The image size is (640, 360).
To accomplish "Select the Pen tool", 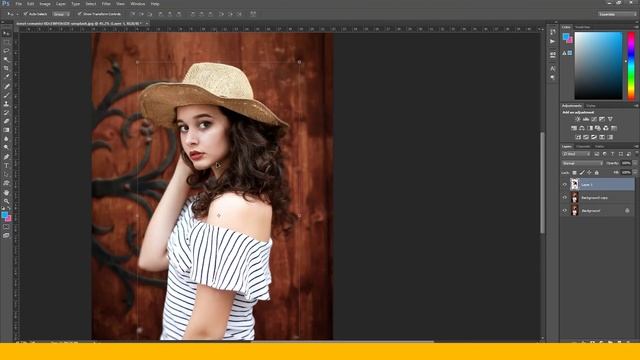I will 6,157.
